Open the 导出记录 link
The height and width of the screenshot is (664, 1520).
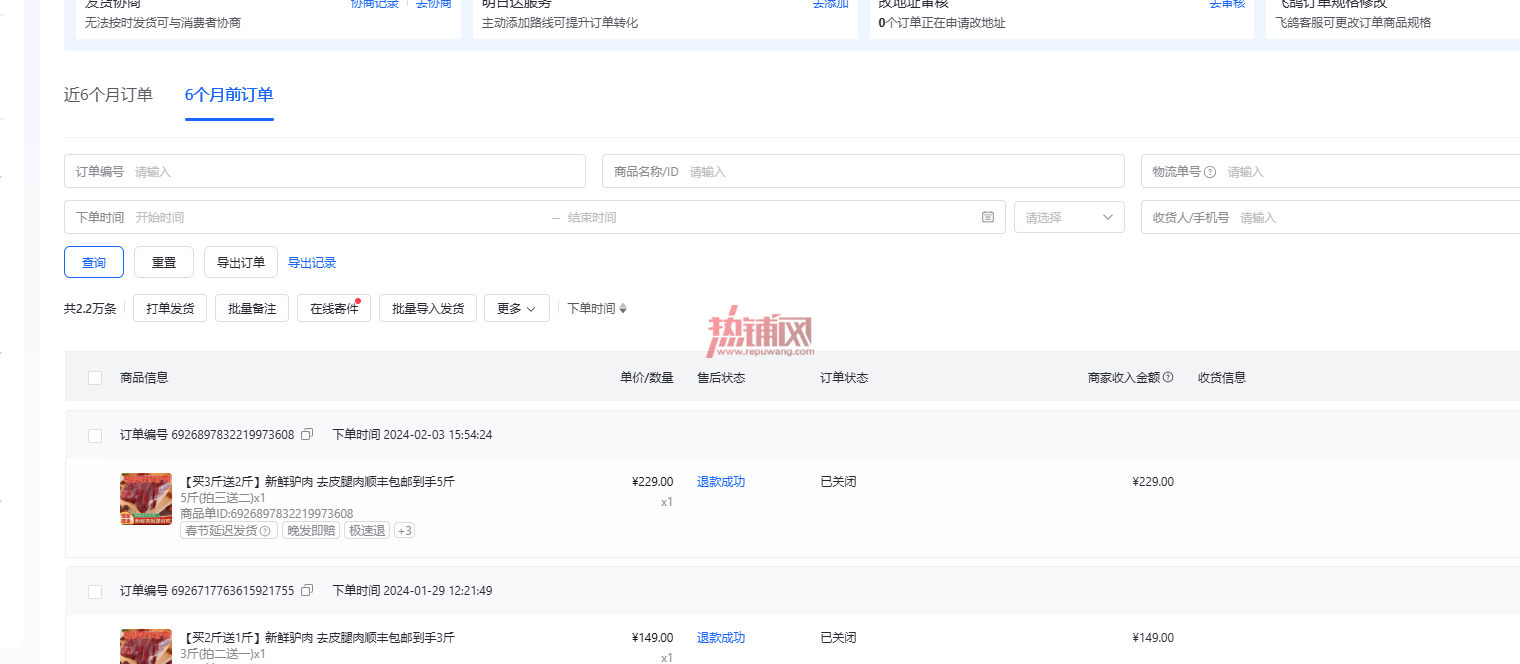pyautogui.click(x=312, y=263)
